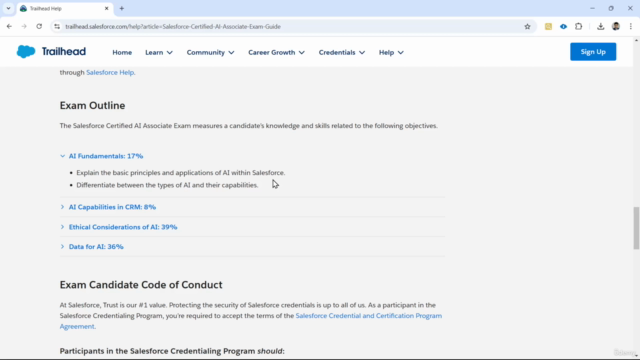Expand Ethical Considerations of AI: 39% section

pos(119,227)
